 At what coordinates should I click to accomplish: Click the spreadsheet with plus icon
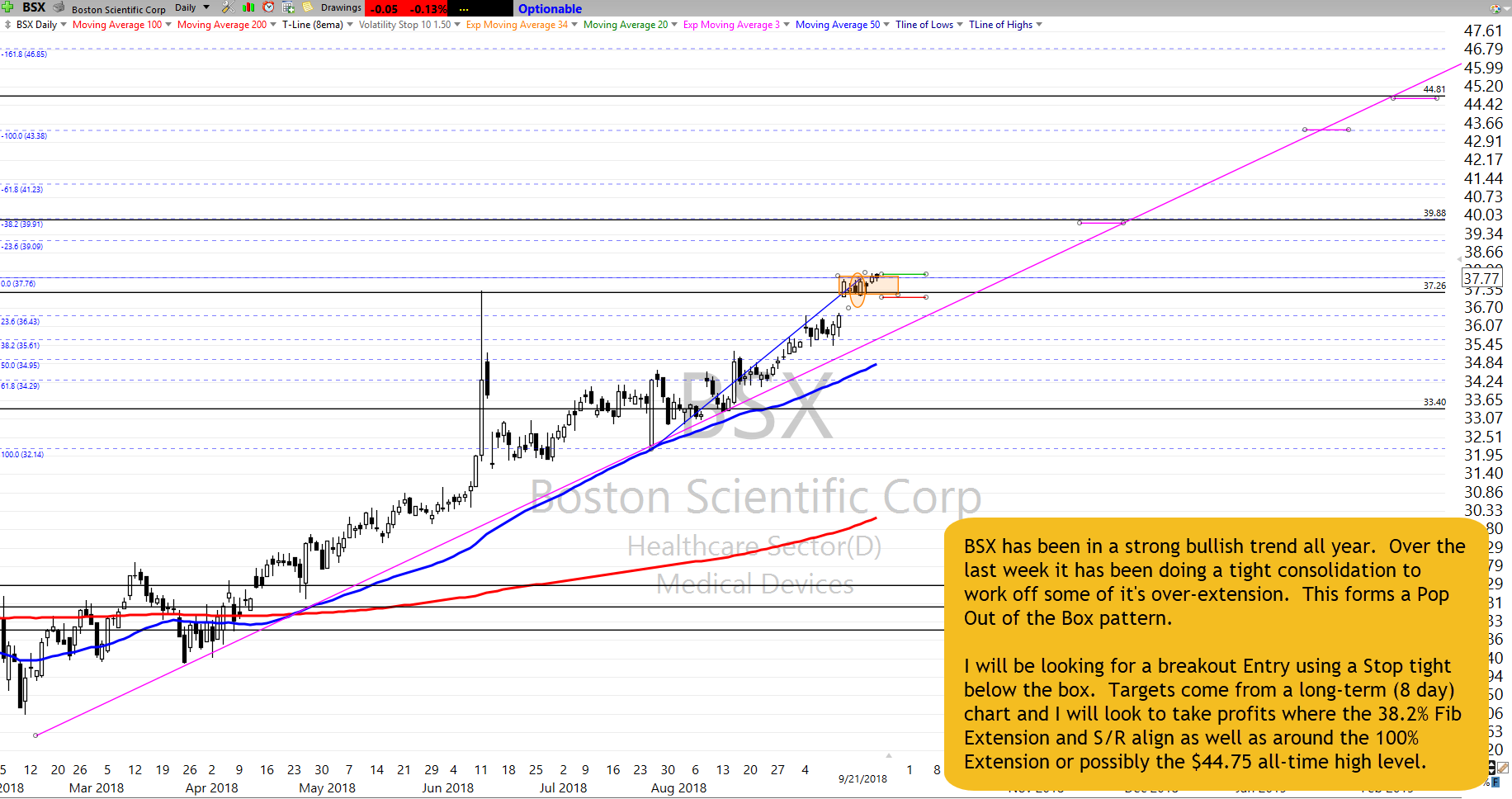point(288,7)
